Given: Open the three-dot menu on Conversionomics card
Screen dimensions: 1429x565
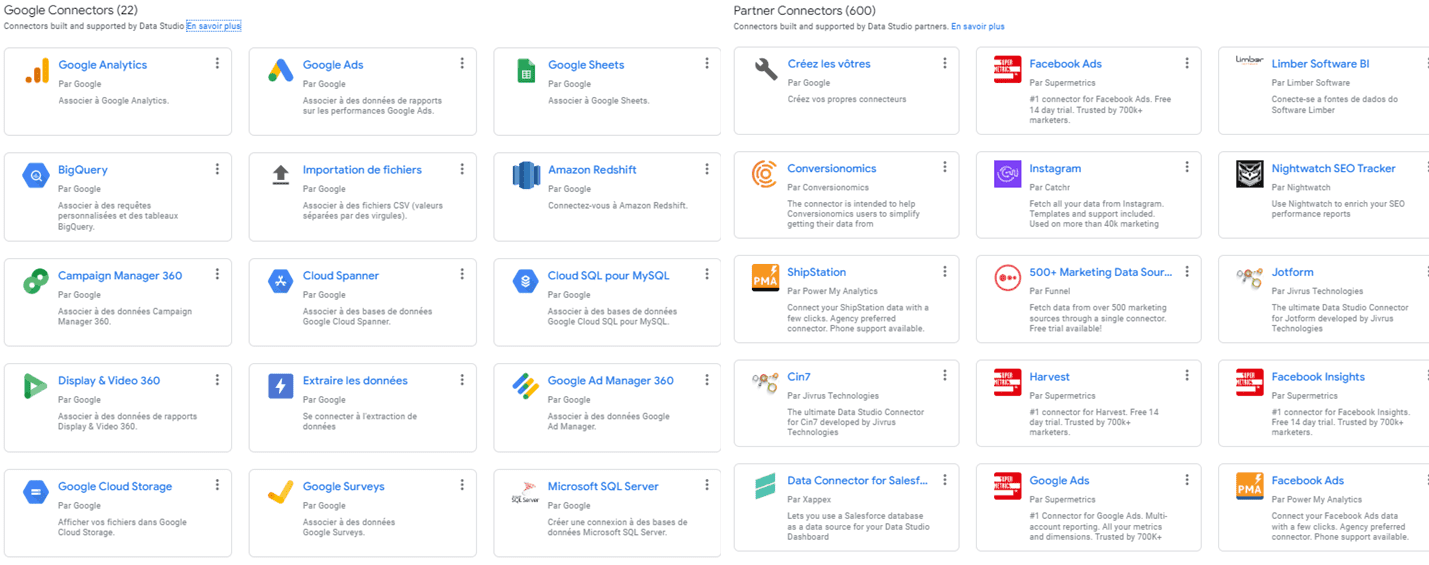Looking at the screenshot, I should click(x=945, y=167).
